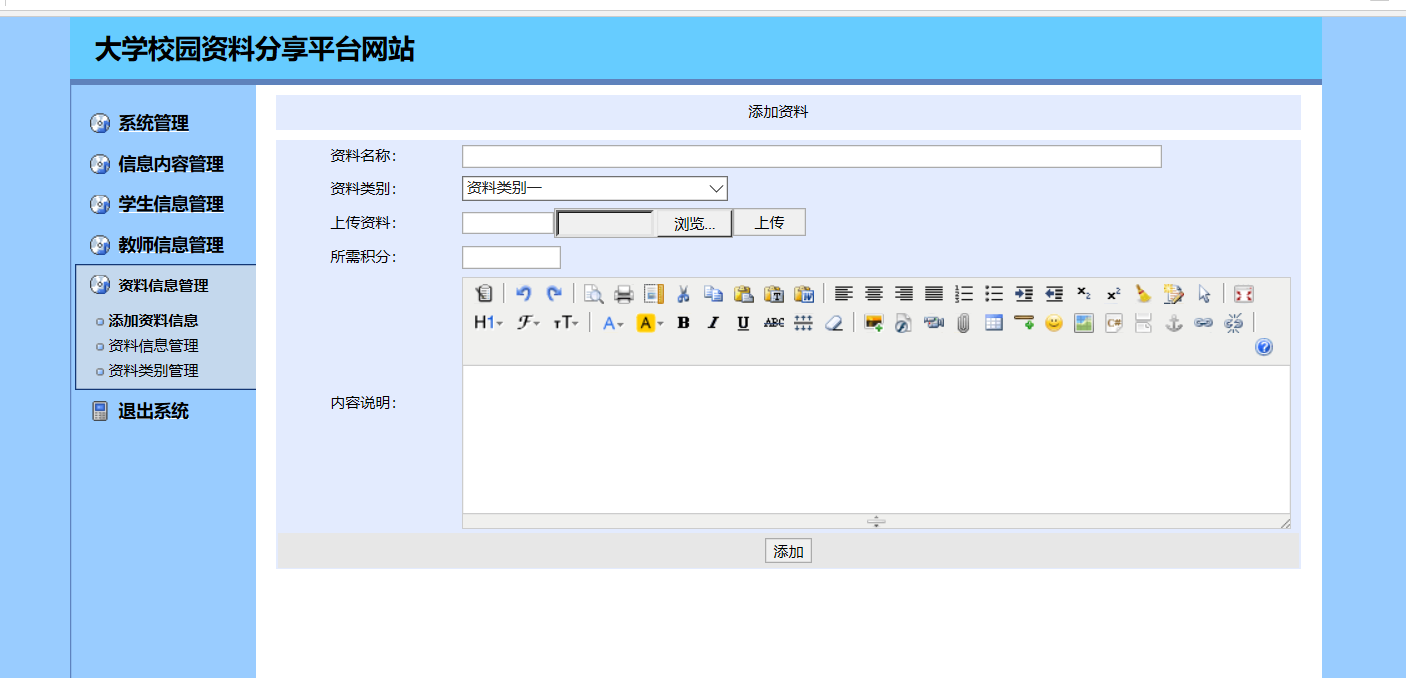Toggle fullscreen editor mode

1243,294
